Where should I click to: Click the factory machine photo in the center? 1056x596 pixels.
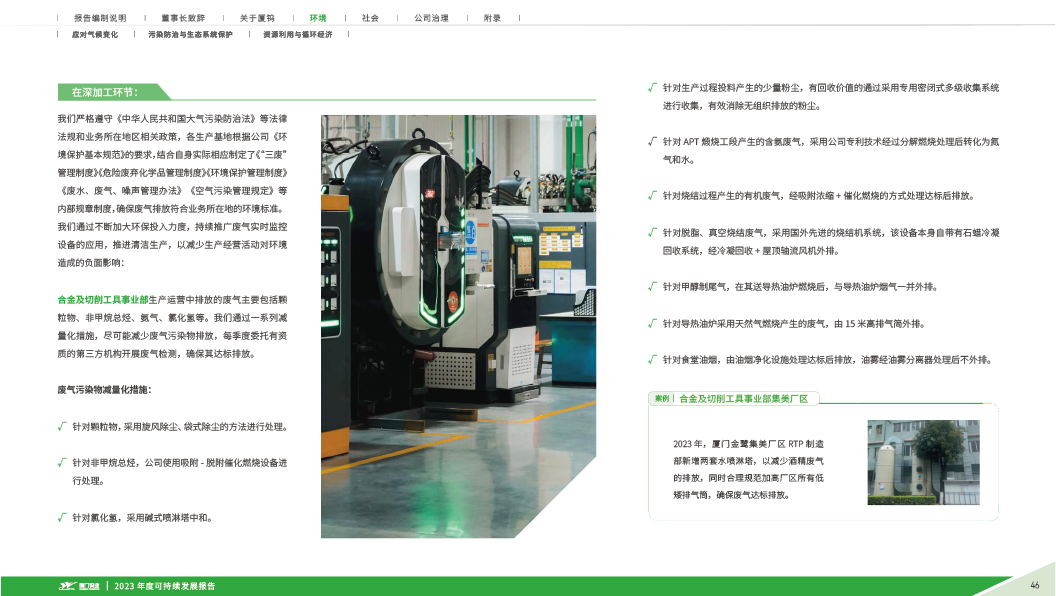tap(458, 326)
